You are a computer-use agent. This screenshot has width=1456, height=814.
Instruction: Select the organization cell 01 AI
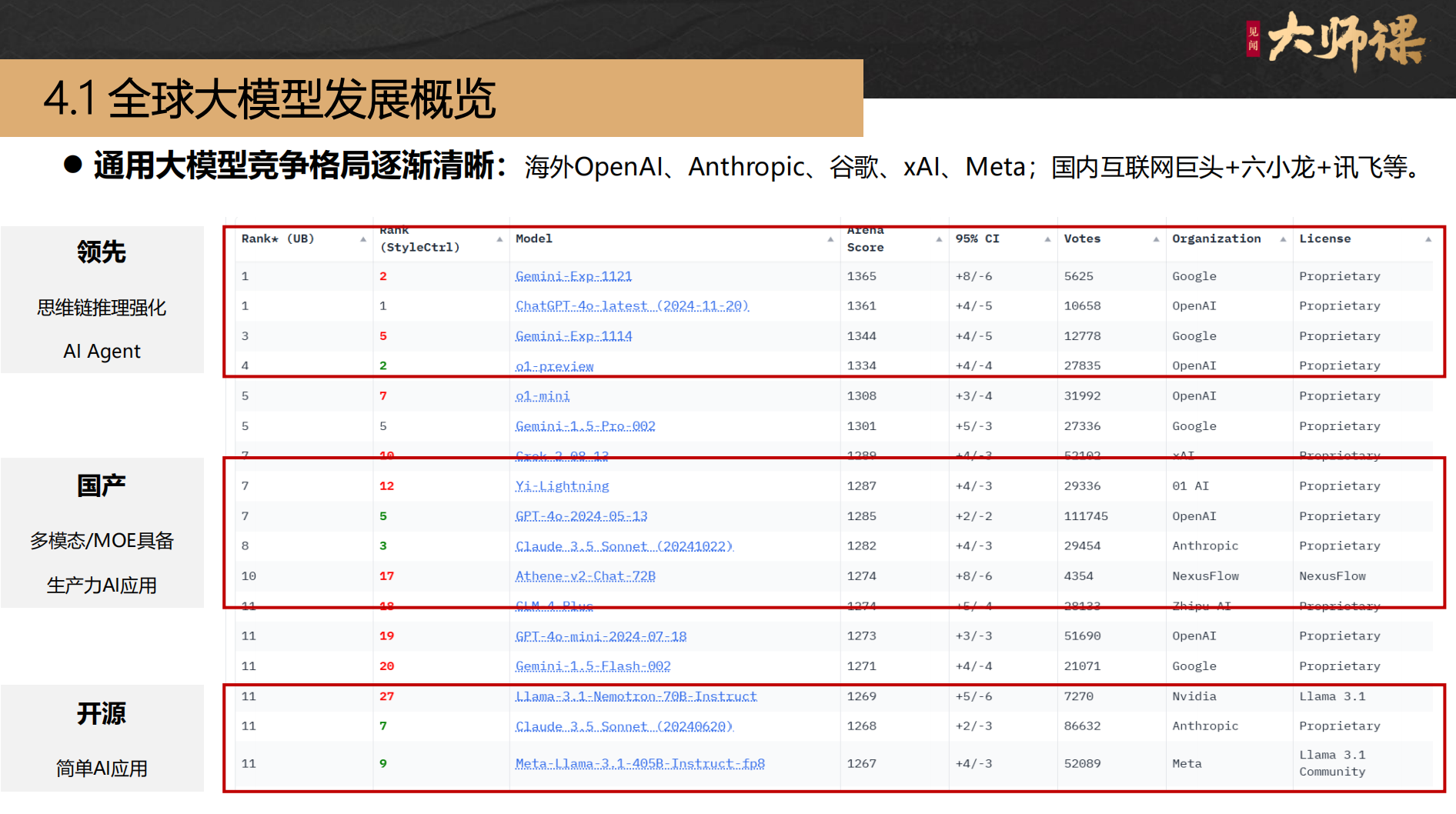point(1191,486)
